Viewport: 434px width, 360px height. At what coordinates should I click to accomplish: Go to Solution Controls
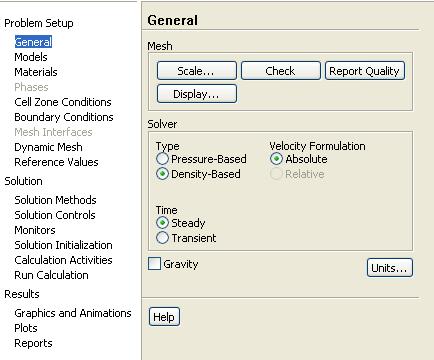[55, 215]
